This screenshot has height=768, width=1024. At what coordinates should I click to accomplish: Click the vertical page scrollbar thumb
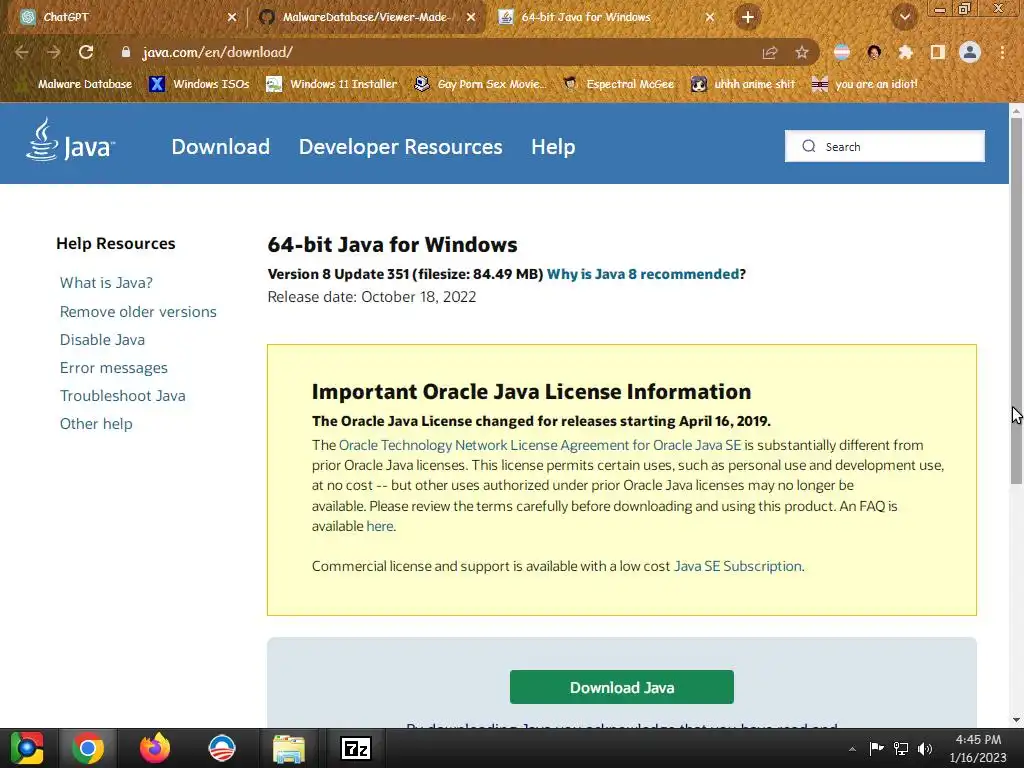1016,300
